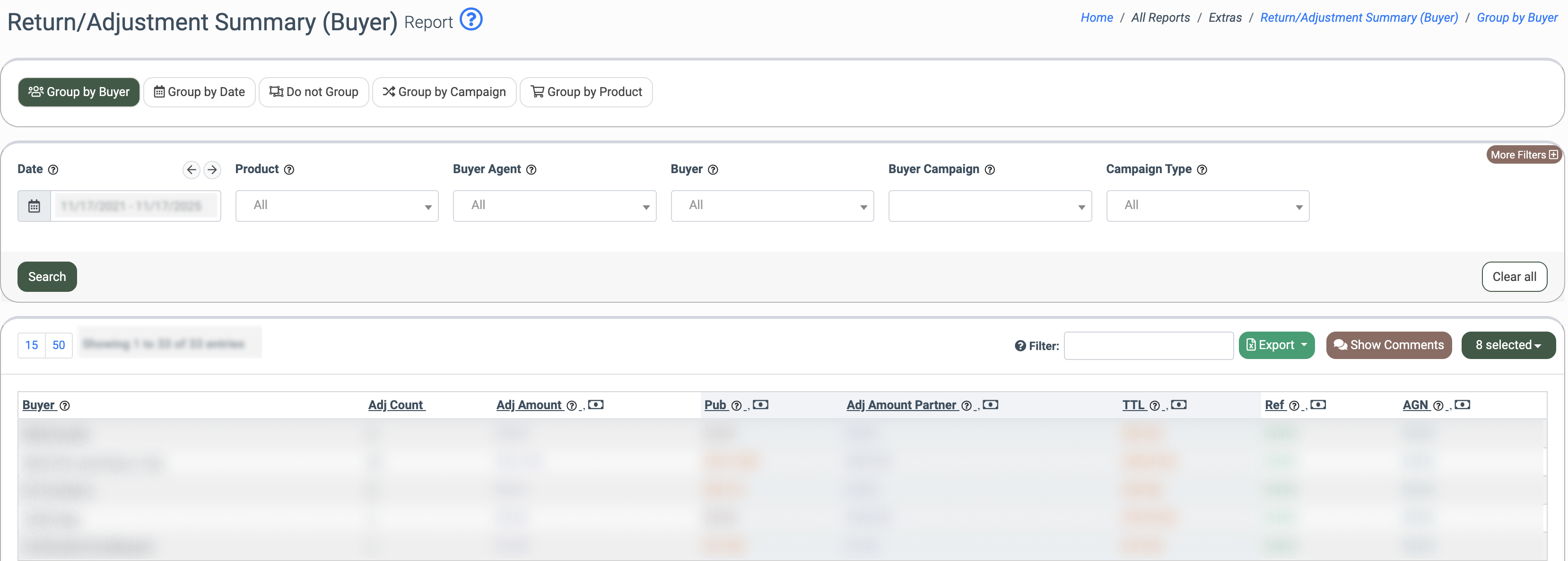The image size is (1568, 561).
Task: Click help icon beside TTL column
Action: [x=1154, y=406]
